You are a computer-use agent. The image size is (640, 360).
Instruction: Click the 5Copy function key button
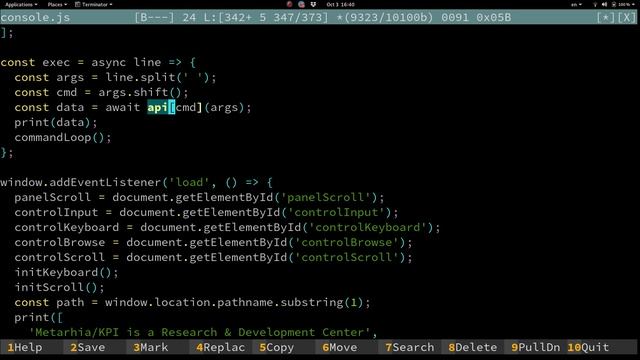coord(277,347)
